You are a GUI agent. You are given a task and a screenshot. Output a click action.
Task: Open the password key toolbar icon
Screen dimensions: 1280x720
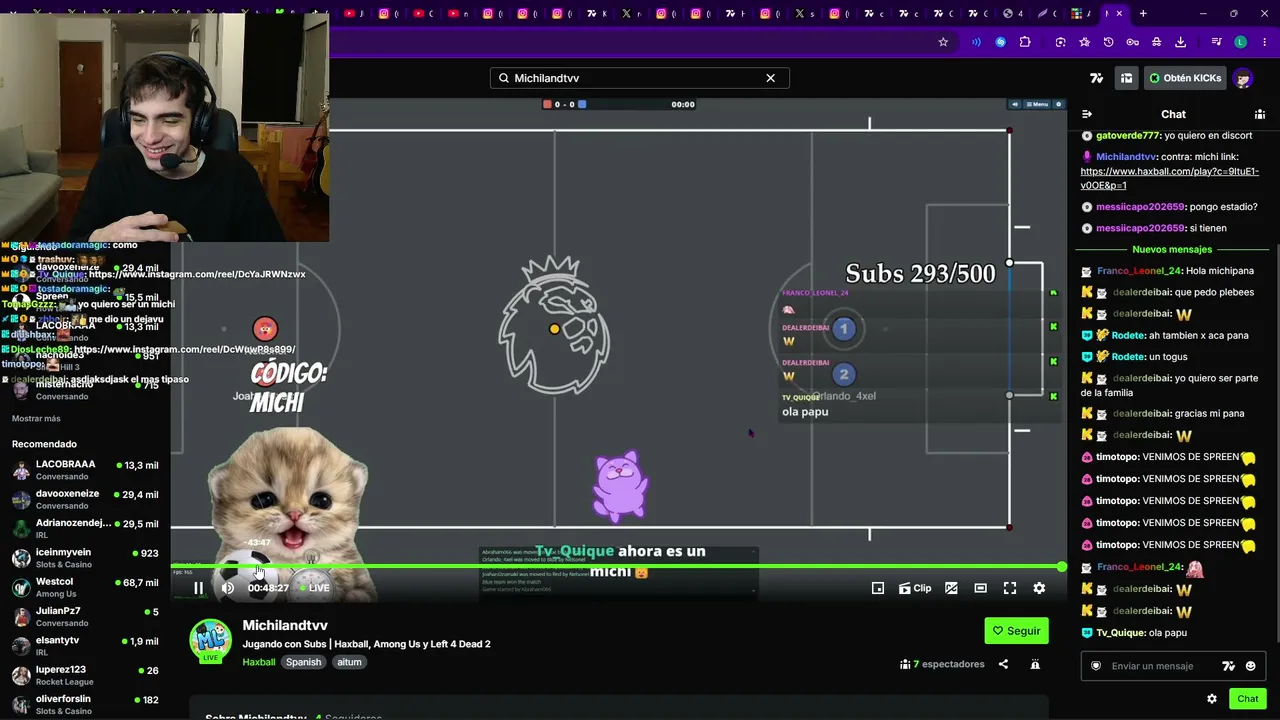click(1133, 42)
